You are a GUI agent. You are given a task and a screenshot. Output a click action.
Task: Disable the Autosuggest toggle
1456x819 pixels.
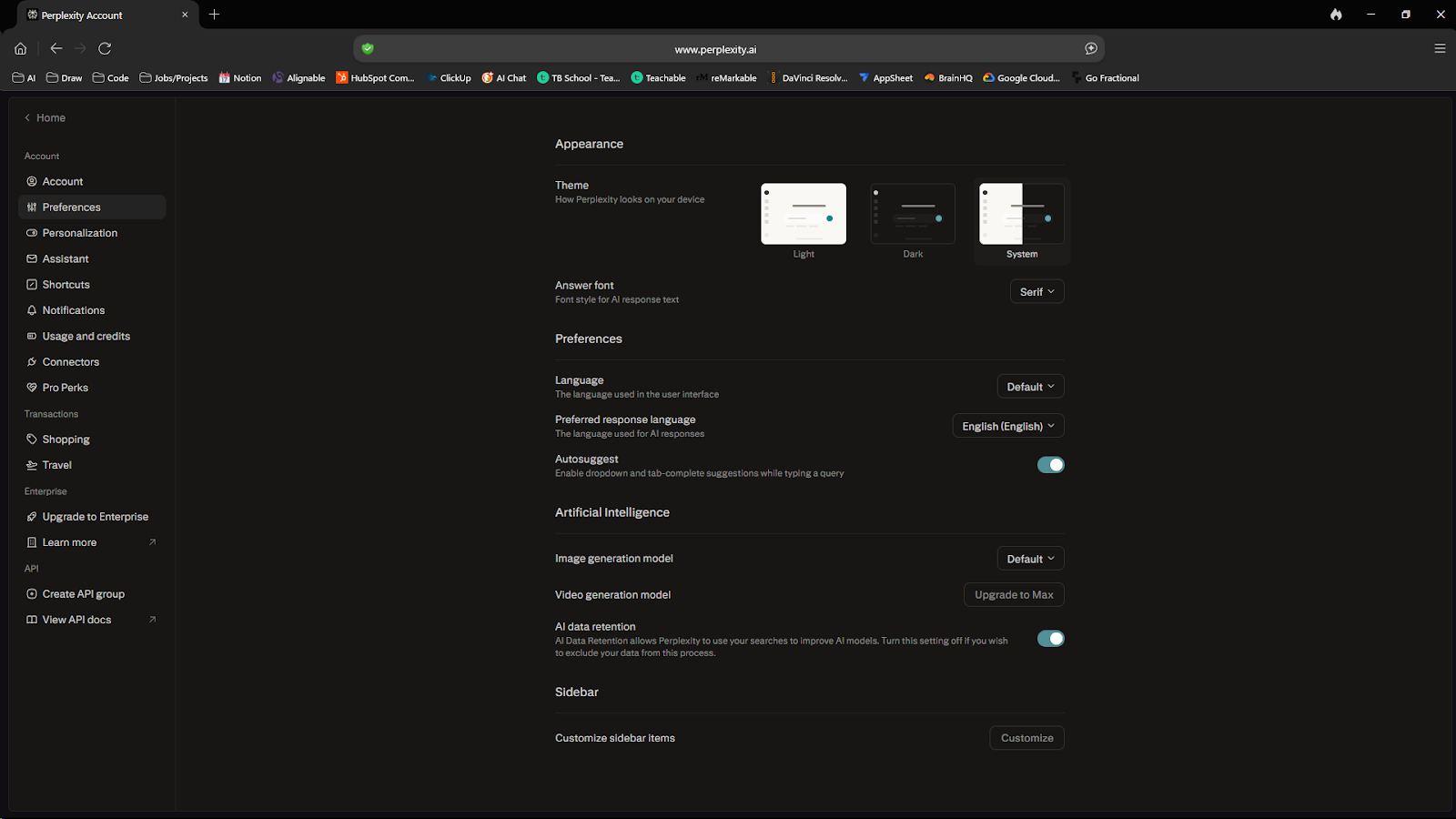coord(1051,464)
